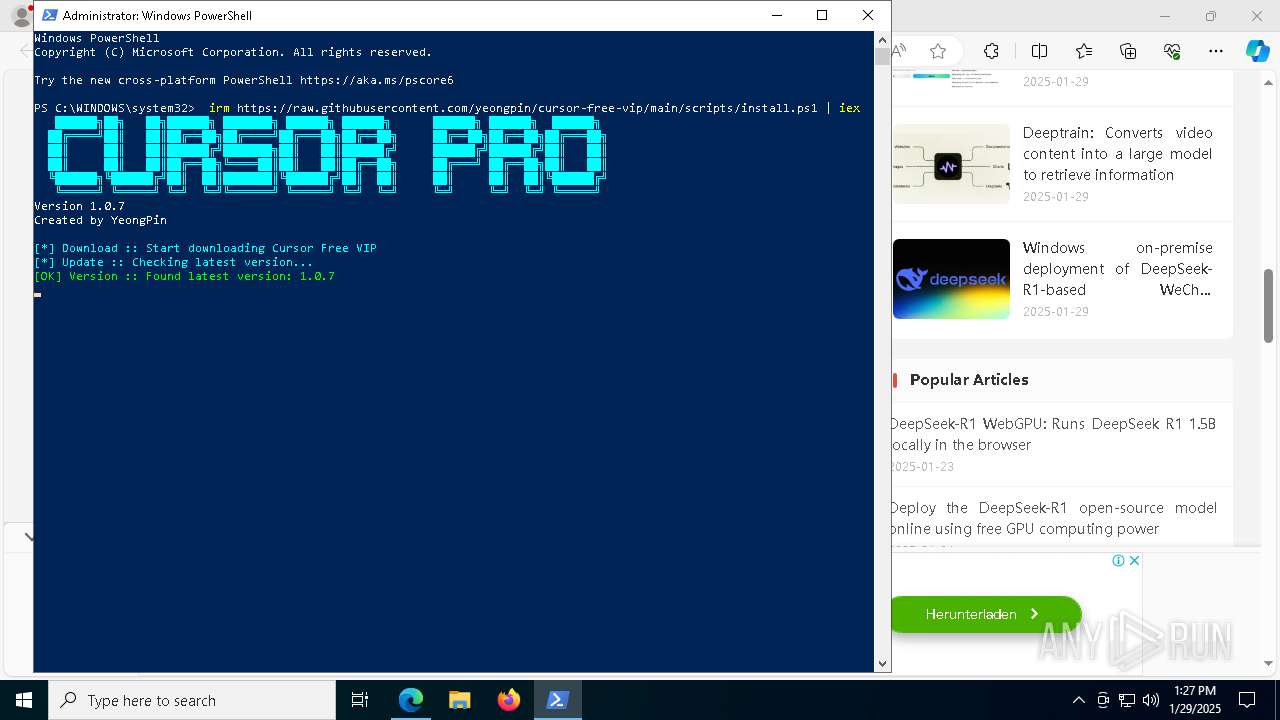Open 'Deeptrain: Converts video content' article link
This screenshot has height=720, width=1280.
[x=1117, y=153]
